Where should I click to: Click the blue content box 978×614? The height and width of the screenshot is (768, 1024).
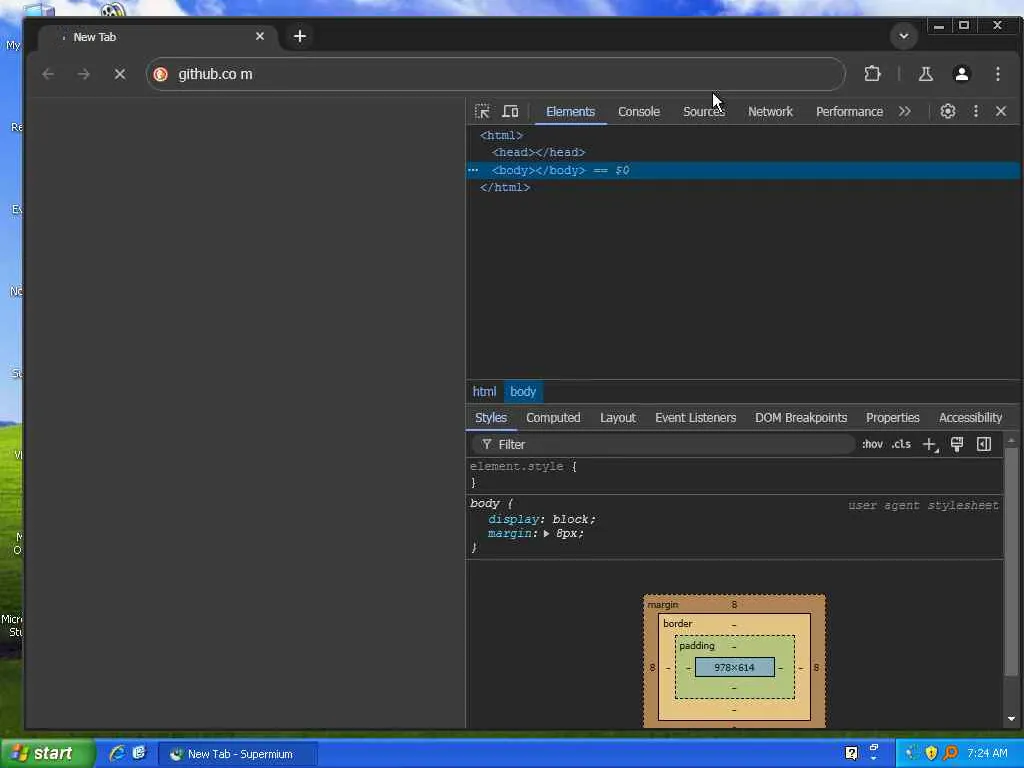734,667
